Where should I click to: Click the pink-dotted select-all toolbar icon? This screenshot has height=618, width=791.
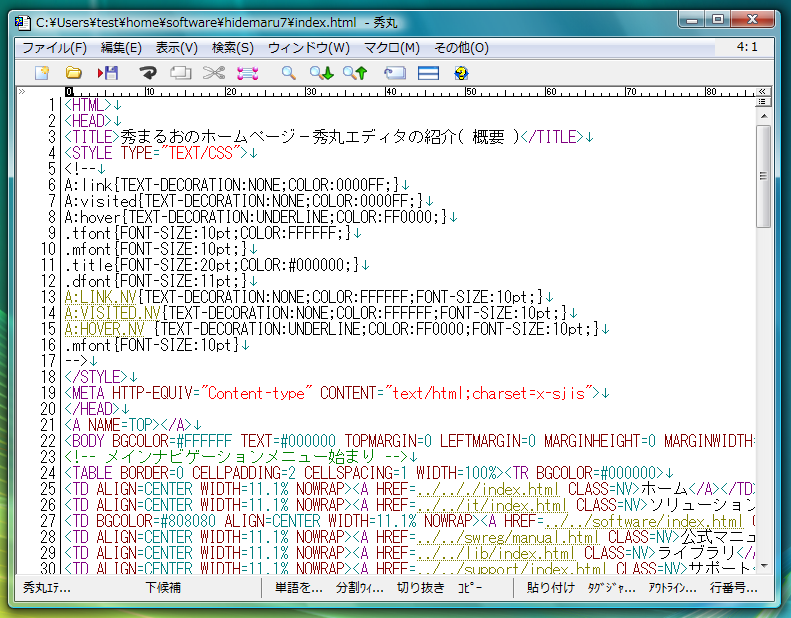coord(248,73)
